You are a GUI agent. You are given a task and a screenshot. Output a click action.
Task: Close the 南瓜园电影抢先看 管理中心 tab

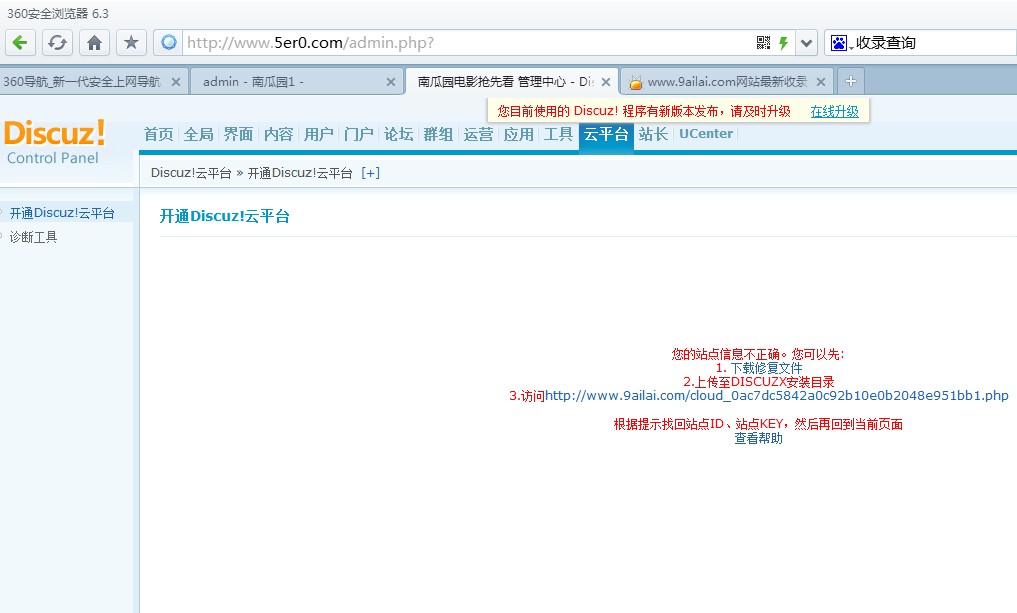(x=606, y=82)
